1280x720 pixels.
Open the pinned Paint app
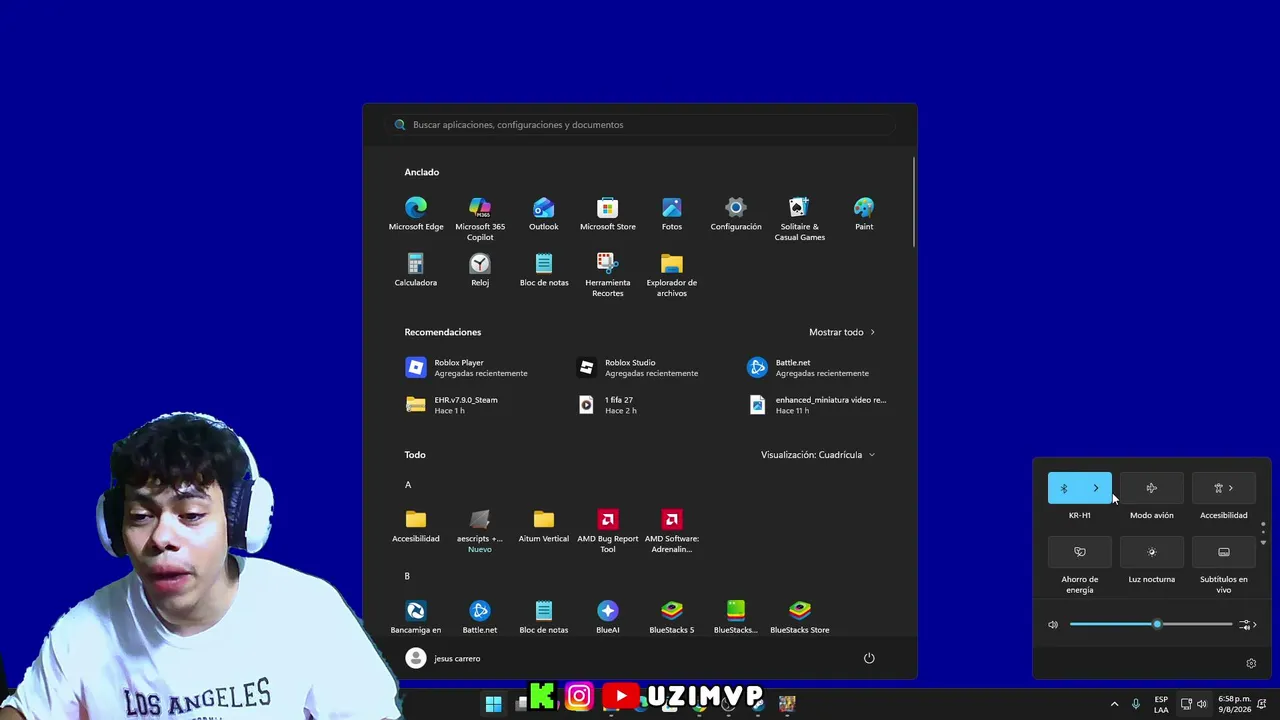[864, 214]
